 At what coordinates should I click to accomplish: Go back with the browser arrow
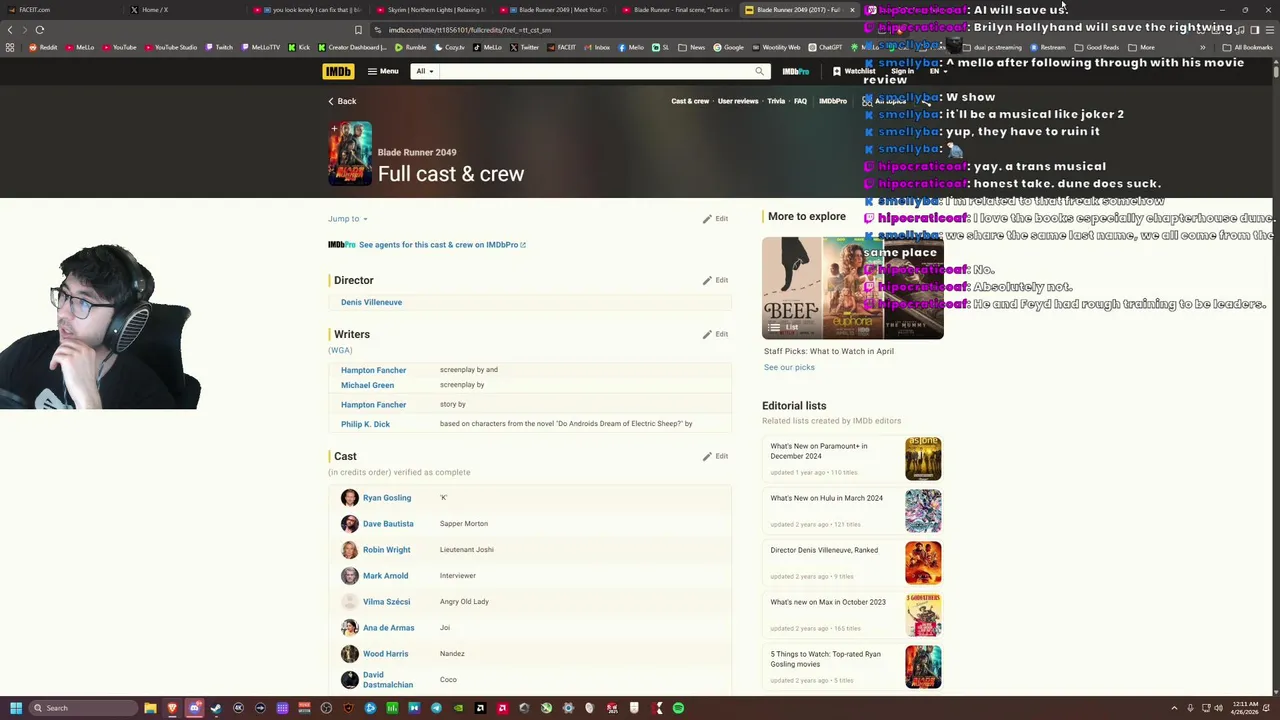click(x=10, y=30)
